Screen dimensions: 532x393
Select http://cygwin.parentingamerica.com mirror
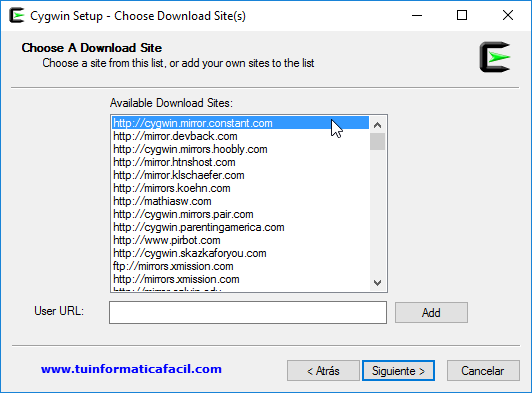(240, 227)
